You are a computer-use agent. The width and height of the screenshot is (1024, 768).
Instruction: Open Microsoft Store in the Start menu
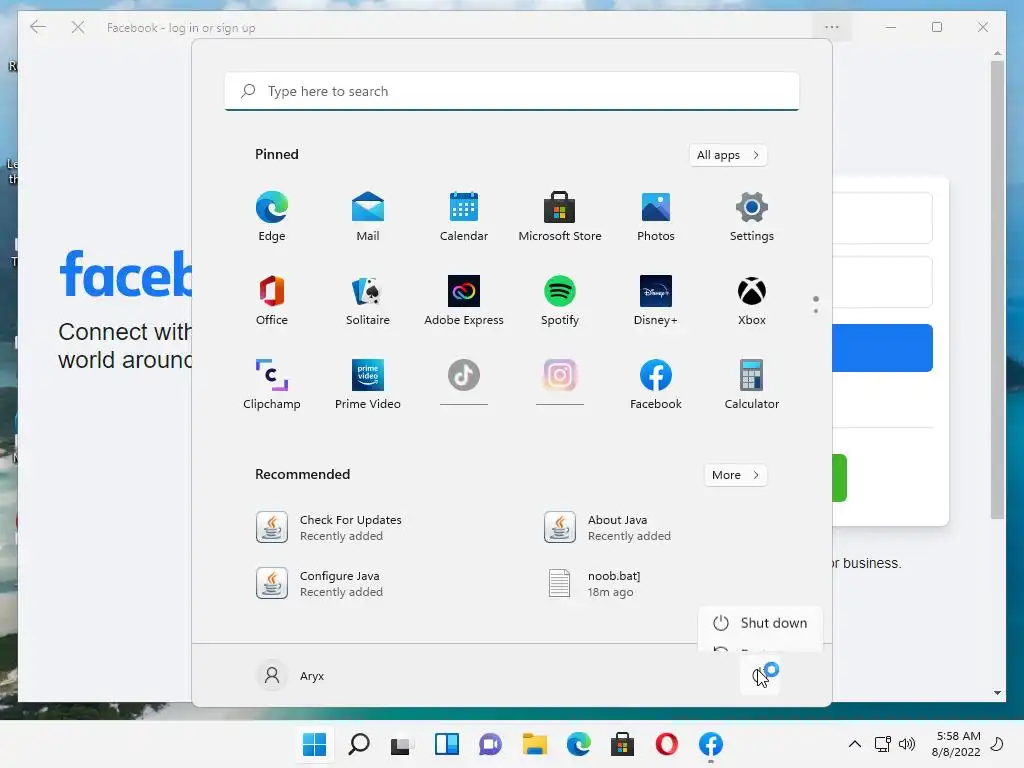pos(560,216)
